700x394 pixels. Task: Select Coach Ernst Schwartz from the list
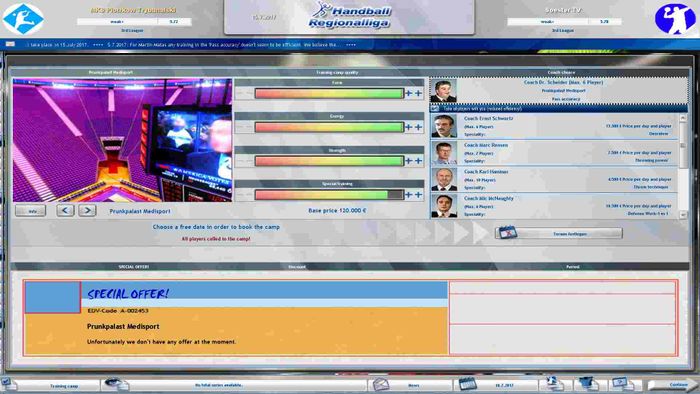pos(554,126)
